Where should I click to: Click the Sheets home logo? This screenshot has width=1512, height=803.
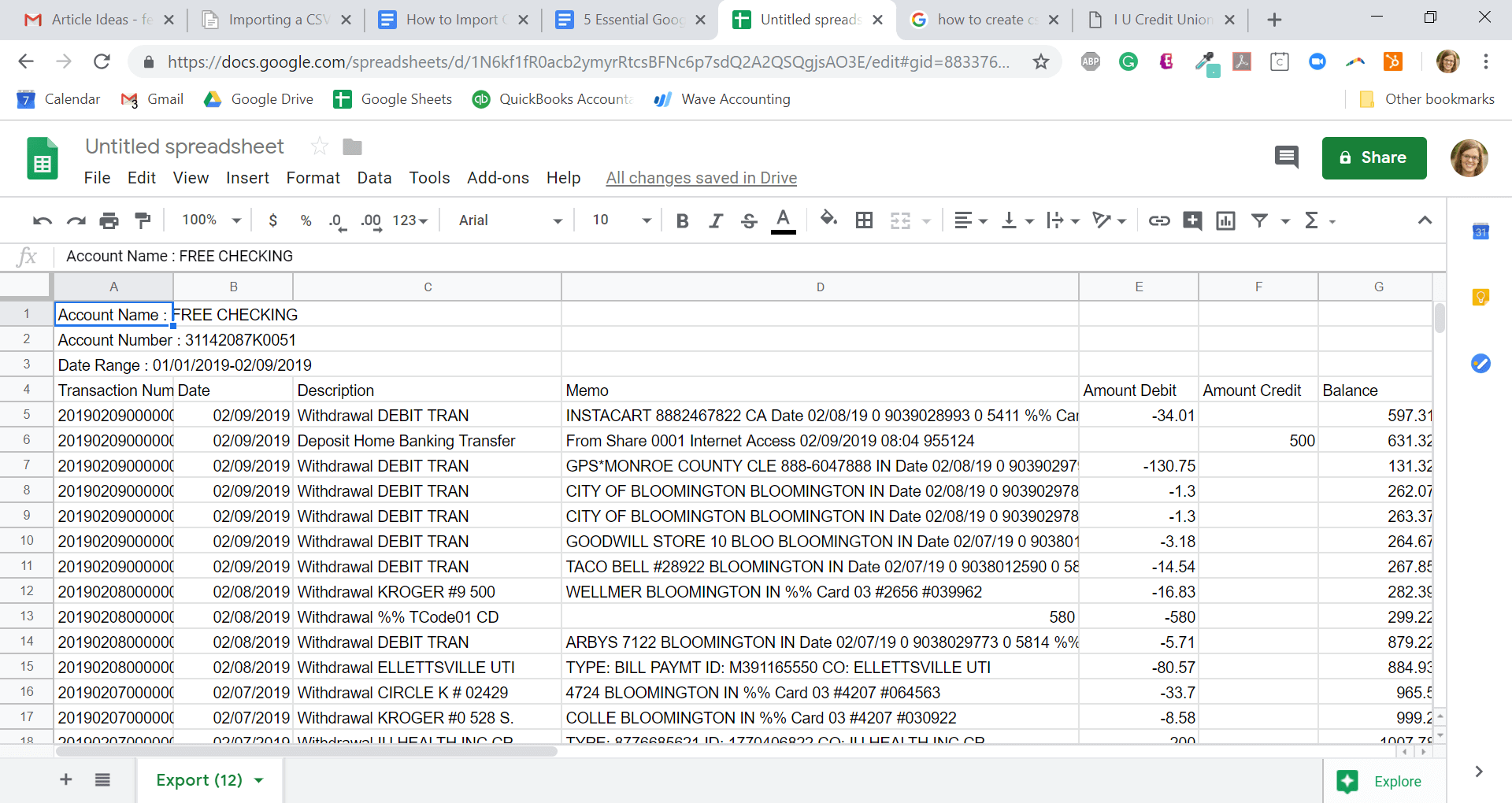(x=43, y=158)
